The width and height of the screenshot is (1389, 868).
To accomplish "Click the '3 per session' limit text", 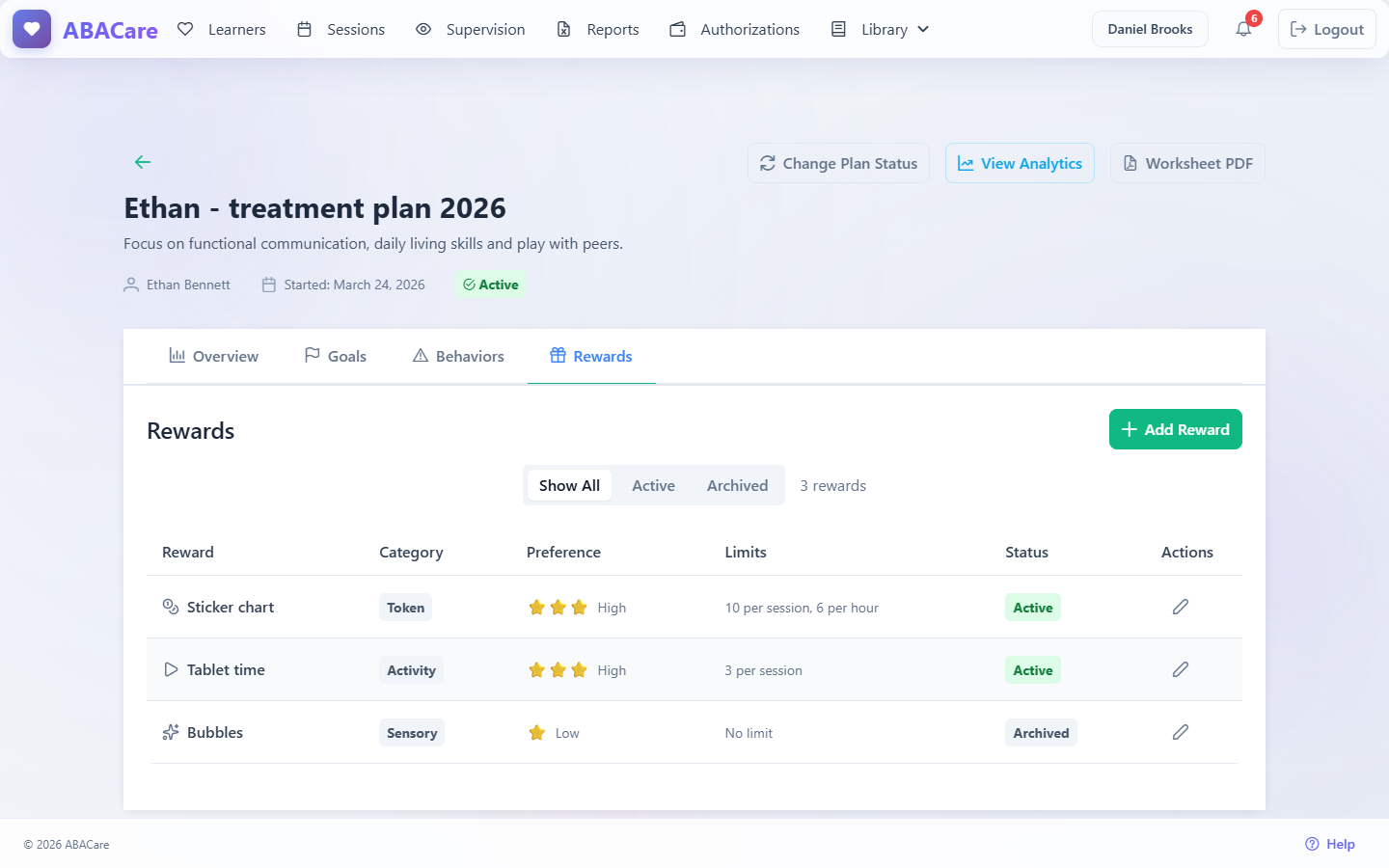I will 763,670.
